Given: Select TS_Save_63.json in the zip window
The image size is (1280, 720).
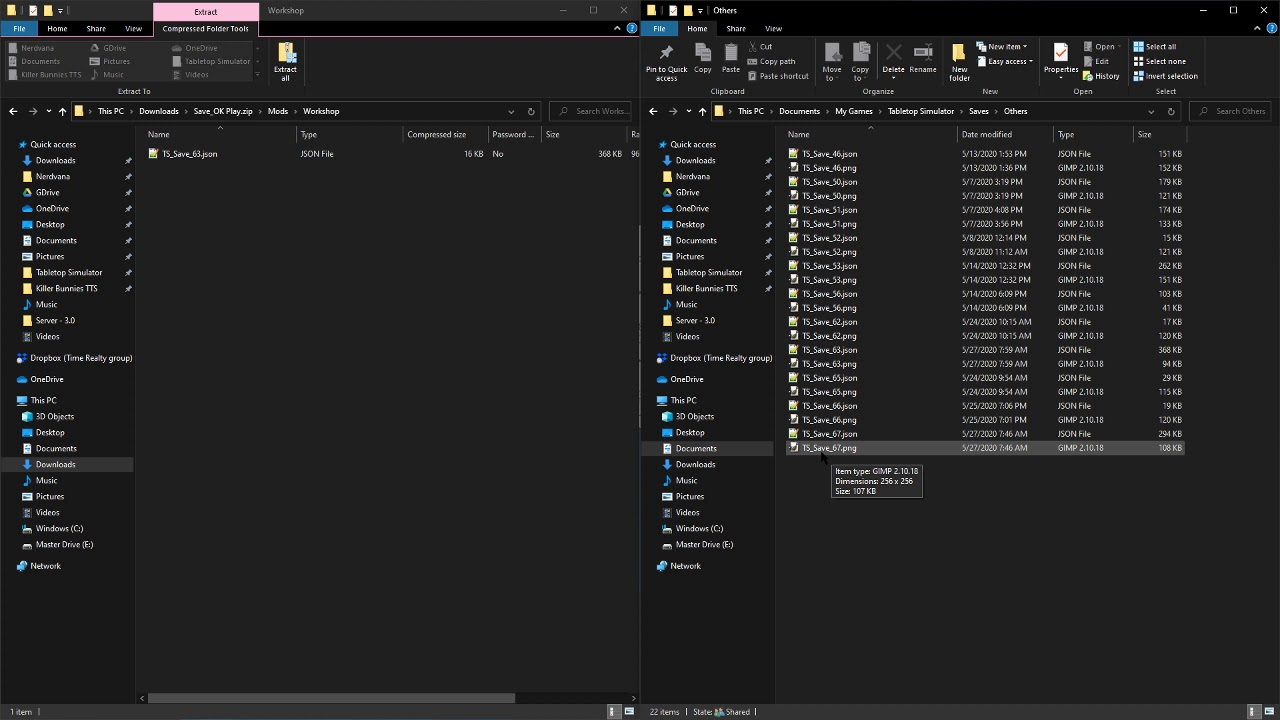Looking at the screenshot, I should (x=190, y=154).
